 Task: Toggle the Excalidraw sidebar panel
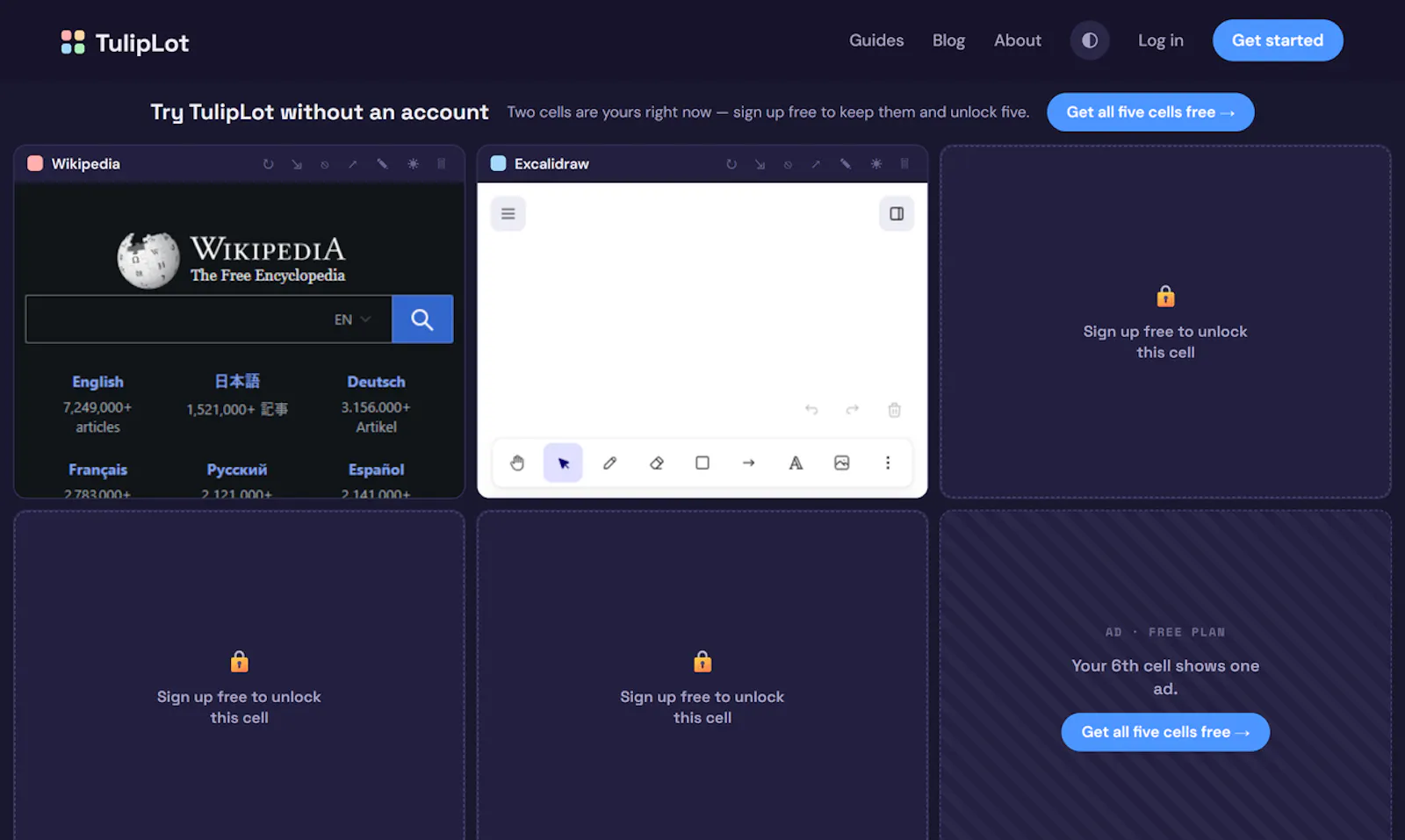click(897, 213)
